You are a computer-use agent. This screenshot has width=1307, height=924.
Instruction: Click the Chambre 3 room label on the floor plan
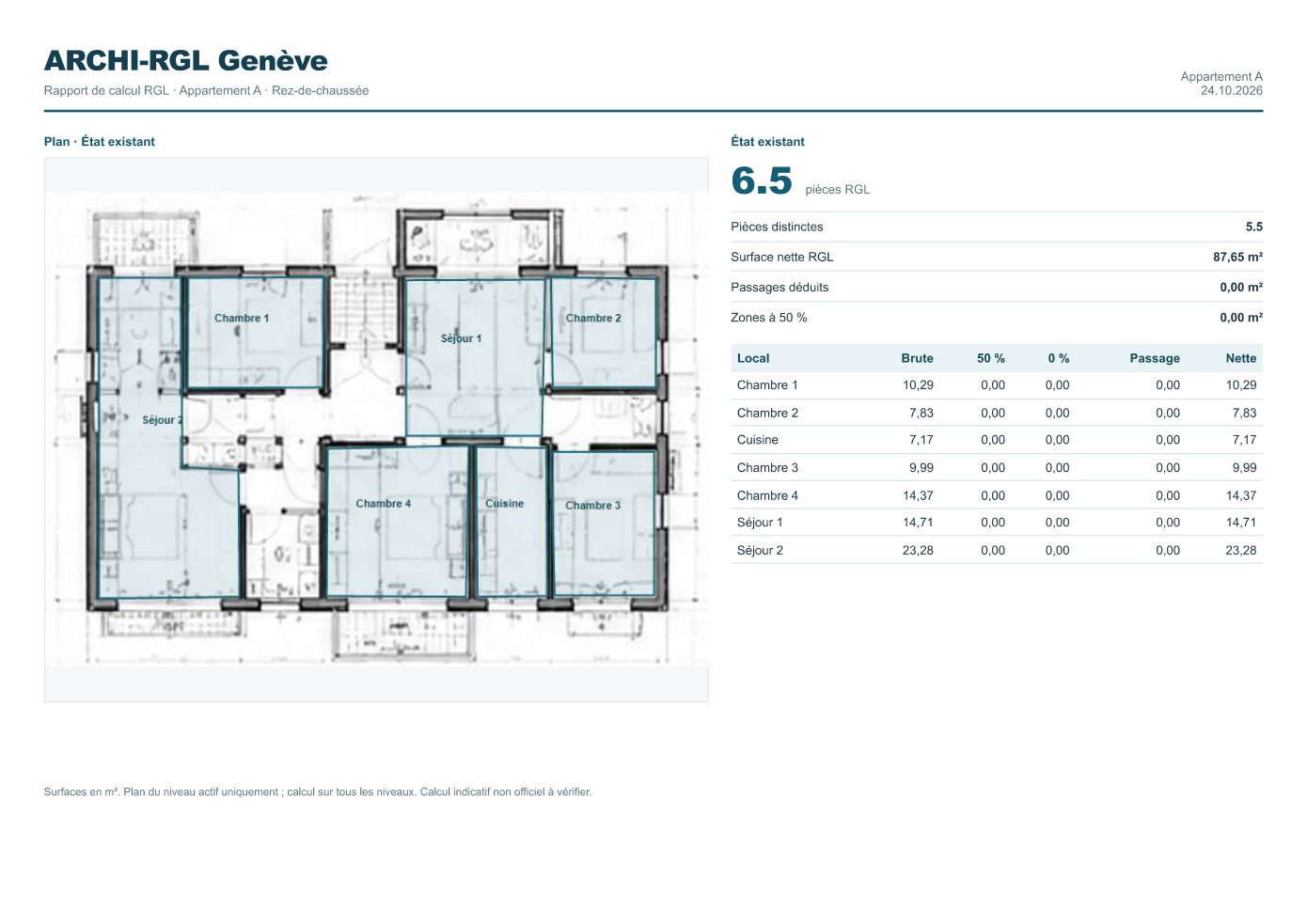[x=593, y=506]
